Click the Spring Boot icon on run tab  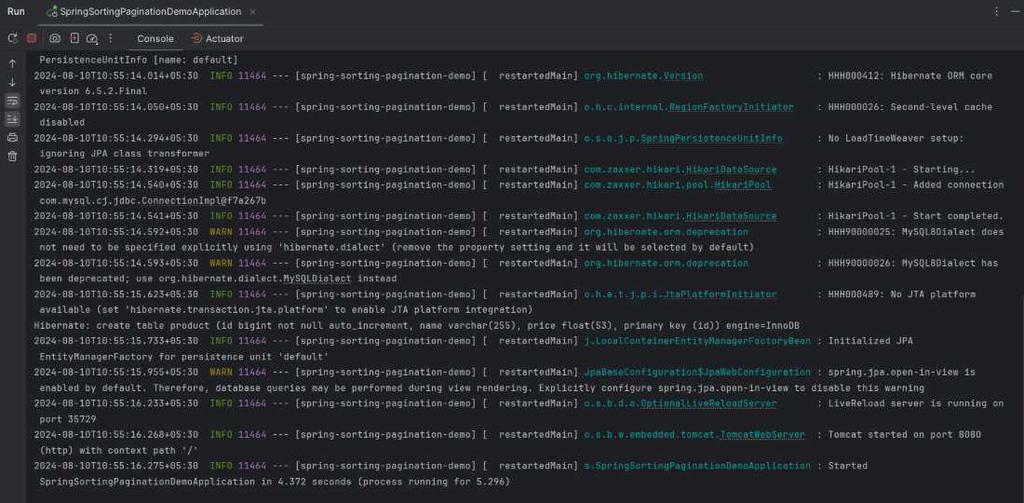52,12
